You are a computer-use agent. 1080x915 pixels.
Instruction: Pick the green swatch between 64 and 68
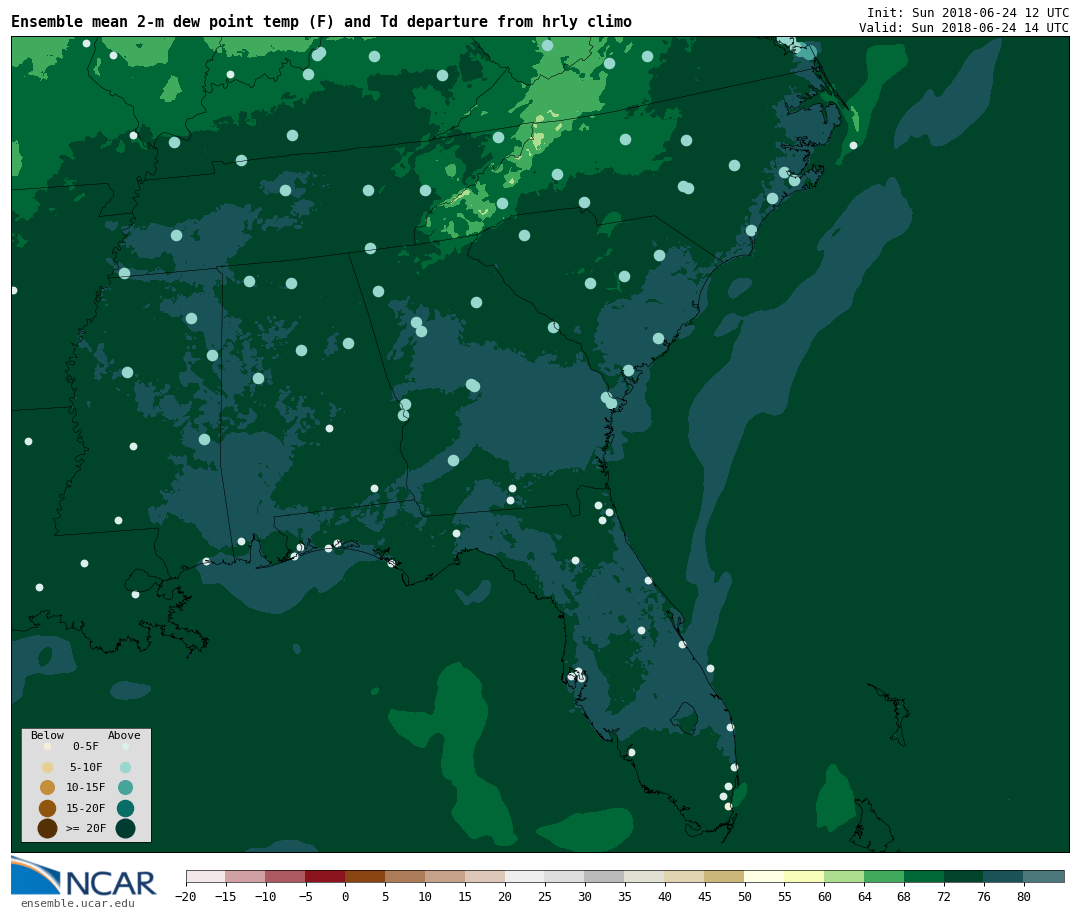coord(884,876)
